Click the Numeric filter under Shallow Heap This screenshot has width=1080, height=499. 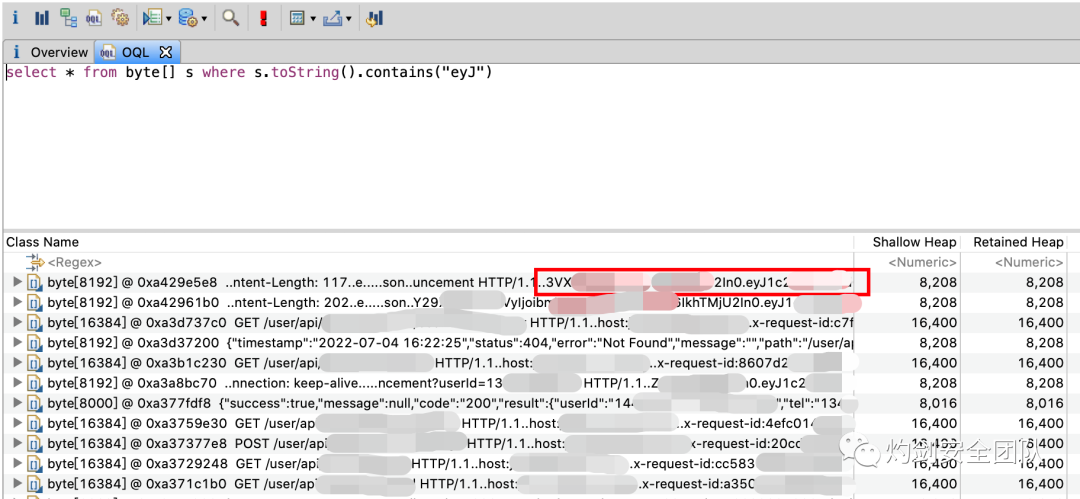click(x=922, y=263)
